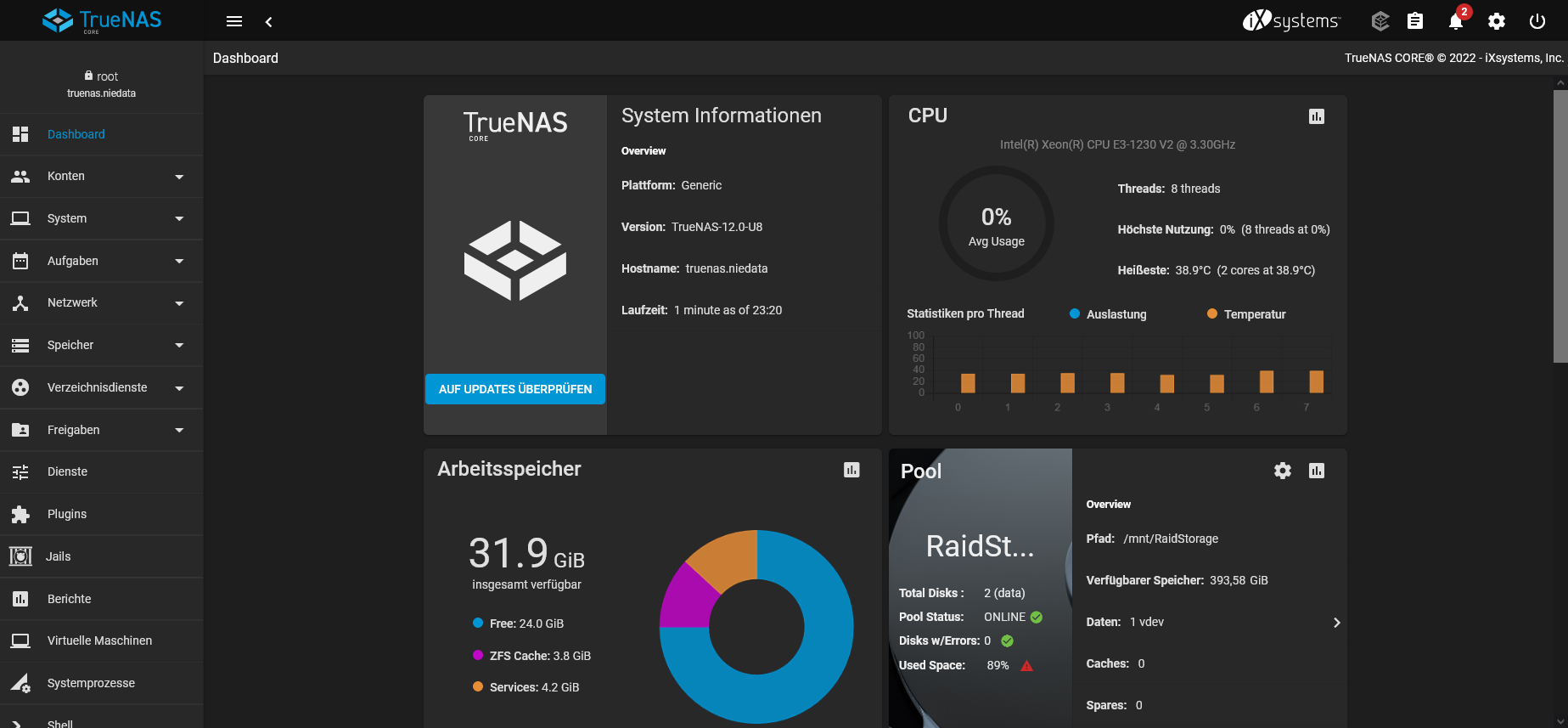
Task: Open the settings gear in top bar
Action: (x=1497, y=21)
